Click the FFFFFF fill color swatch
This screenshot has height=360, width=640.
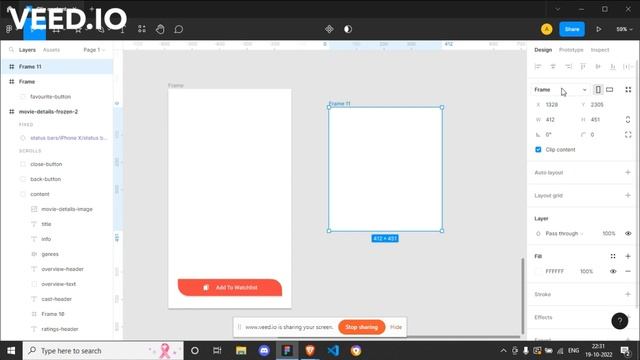tap(538, 271)
